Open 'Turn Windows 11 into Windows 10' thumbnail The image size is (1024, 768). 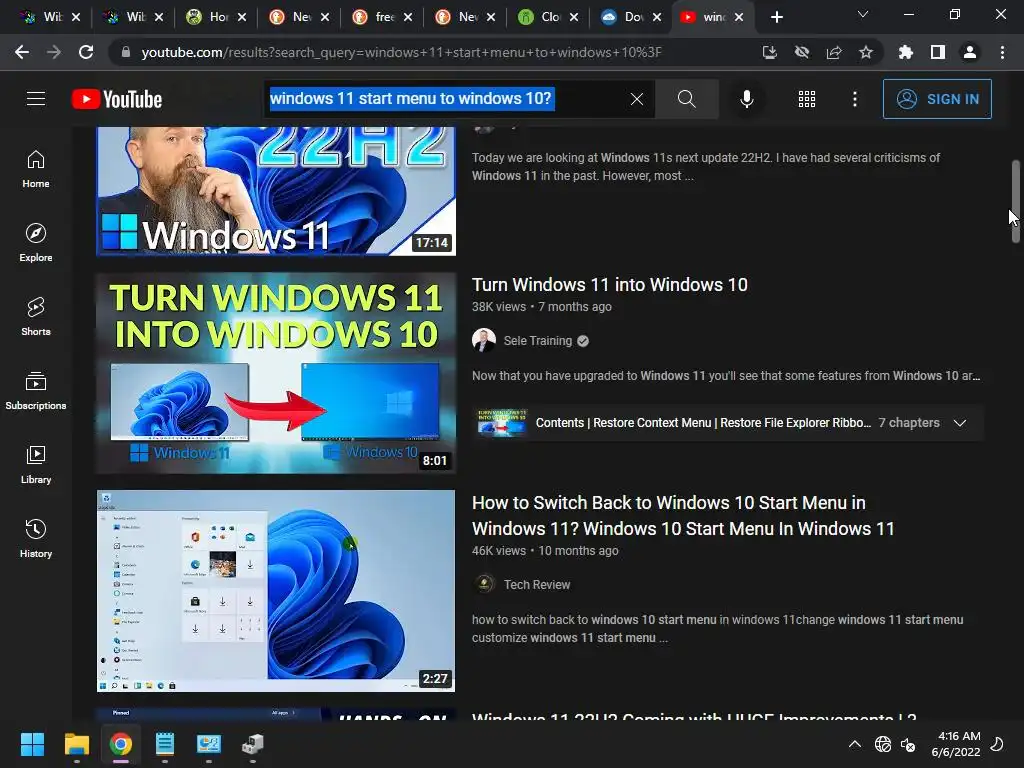coord(276,373)
